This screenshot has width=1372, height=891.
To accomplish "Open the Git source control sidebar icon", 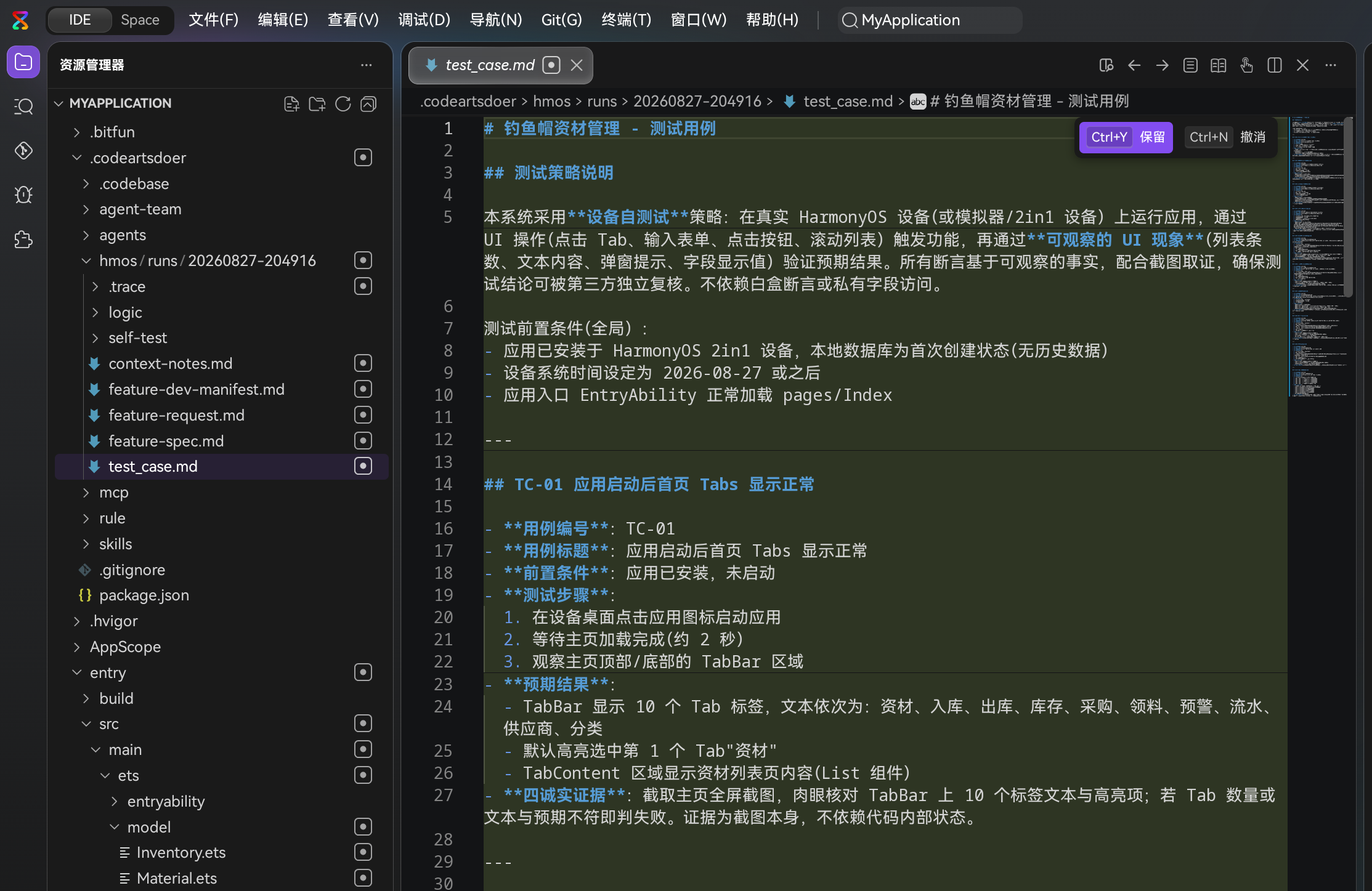I will click(23, 151).
